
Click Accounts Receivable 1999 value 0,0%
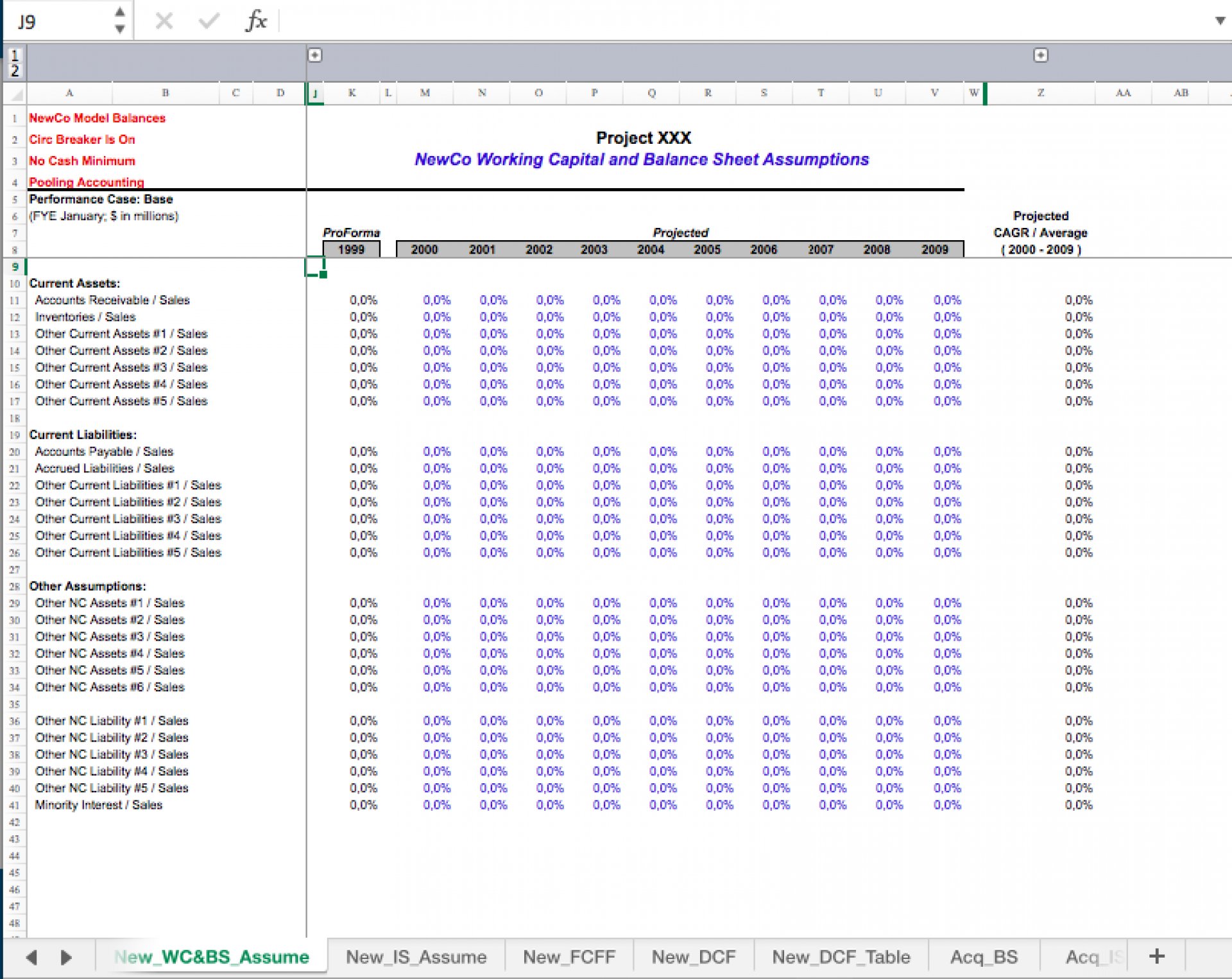pos(363,300)
